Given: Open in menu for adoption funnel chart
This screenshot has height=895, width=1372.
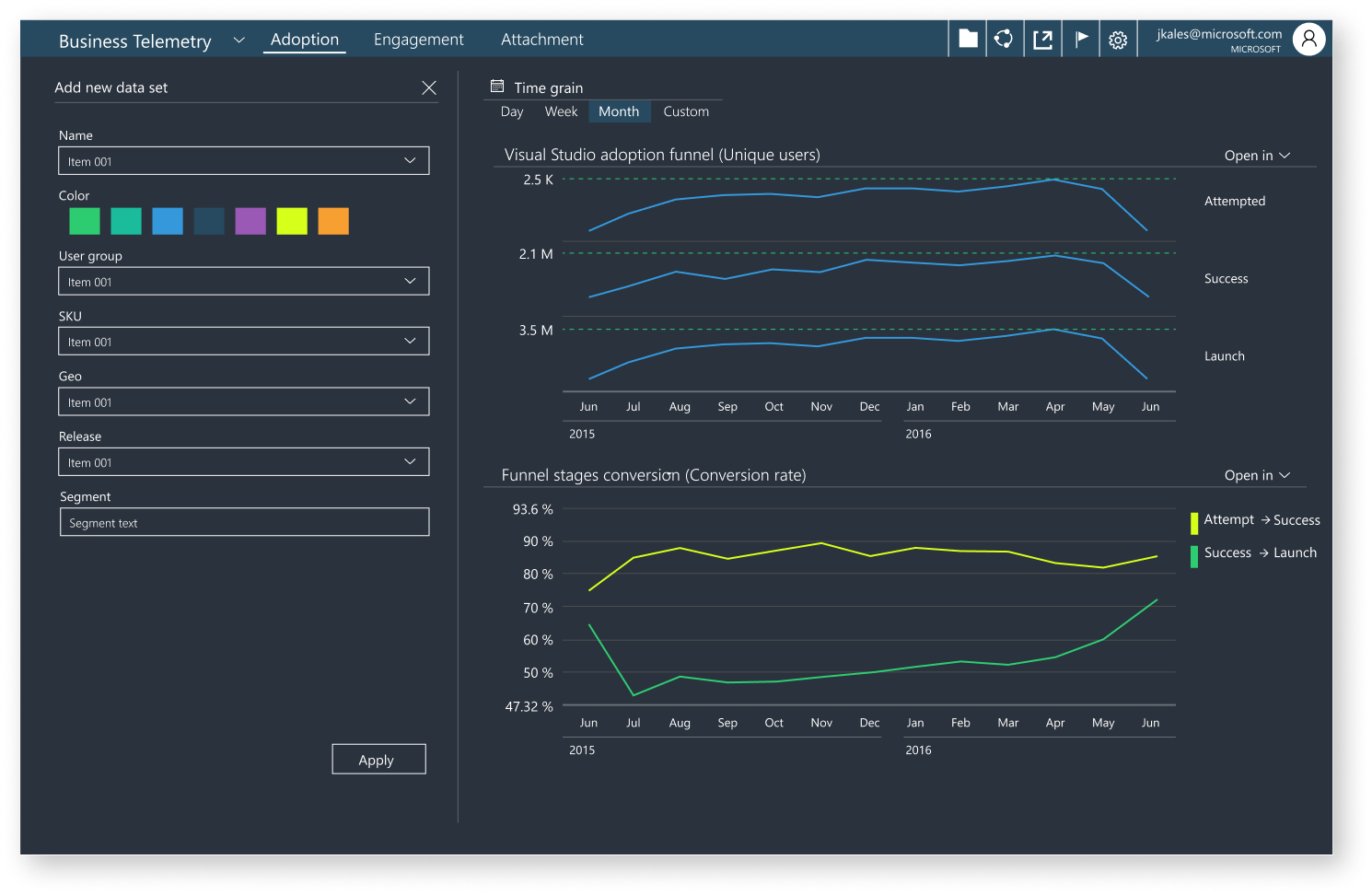Looking at the screenshot, I should (x=1257, y=156).
